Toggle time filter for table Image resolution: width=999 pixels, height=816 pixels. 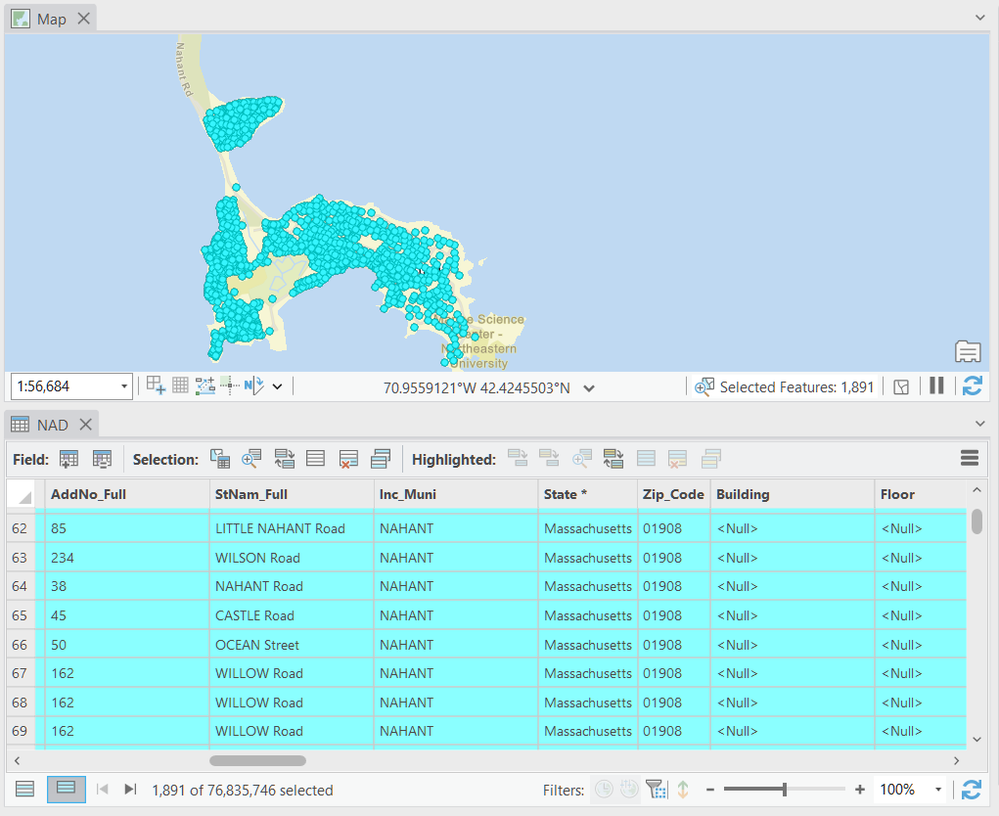pyautogui.click(x=603, y=790)
